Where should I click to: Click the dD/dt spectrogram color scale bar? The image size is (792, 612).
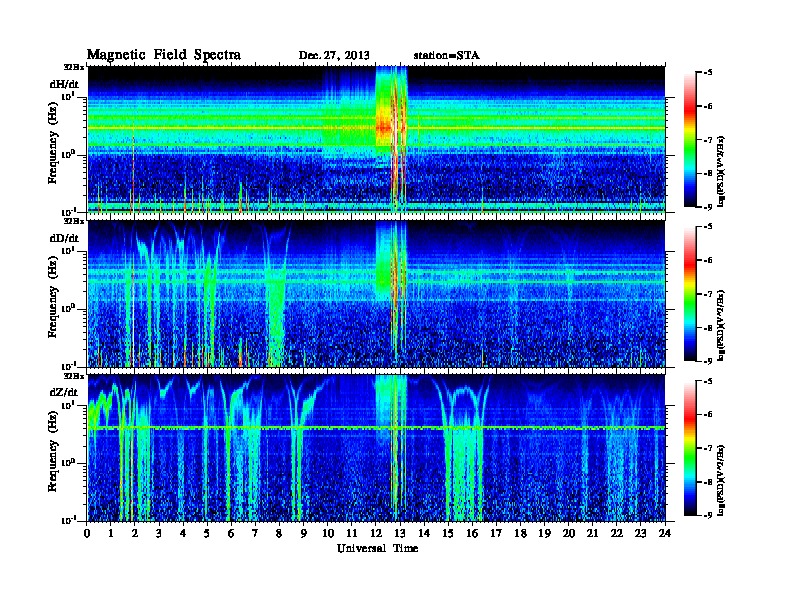pos(689,293)
